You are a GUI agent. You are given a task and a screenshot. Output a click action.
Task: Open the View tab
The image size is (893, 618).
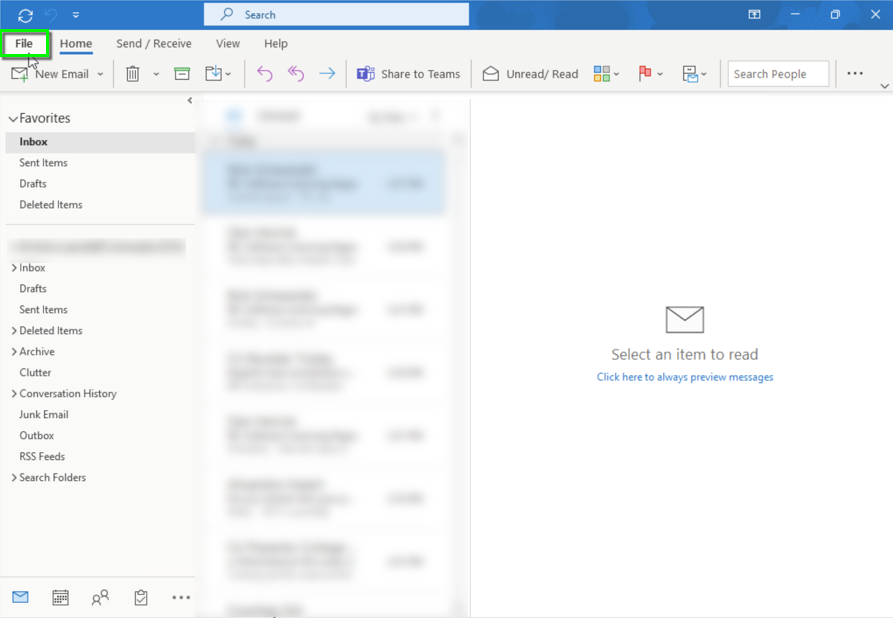click(228, 43)
